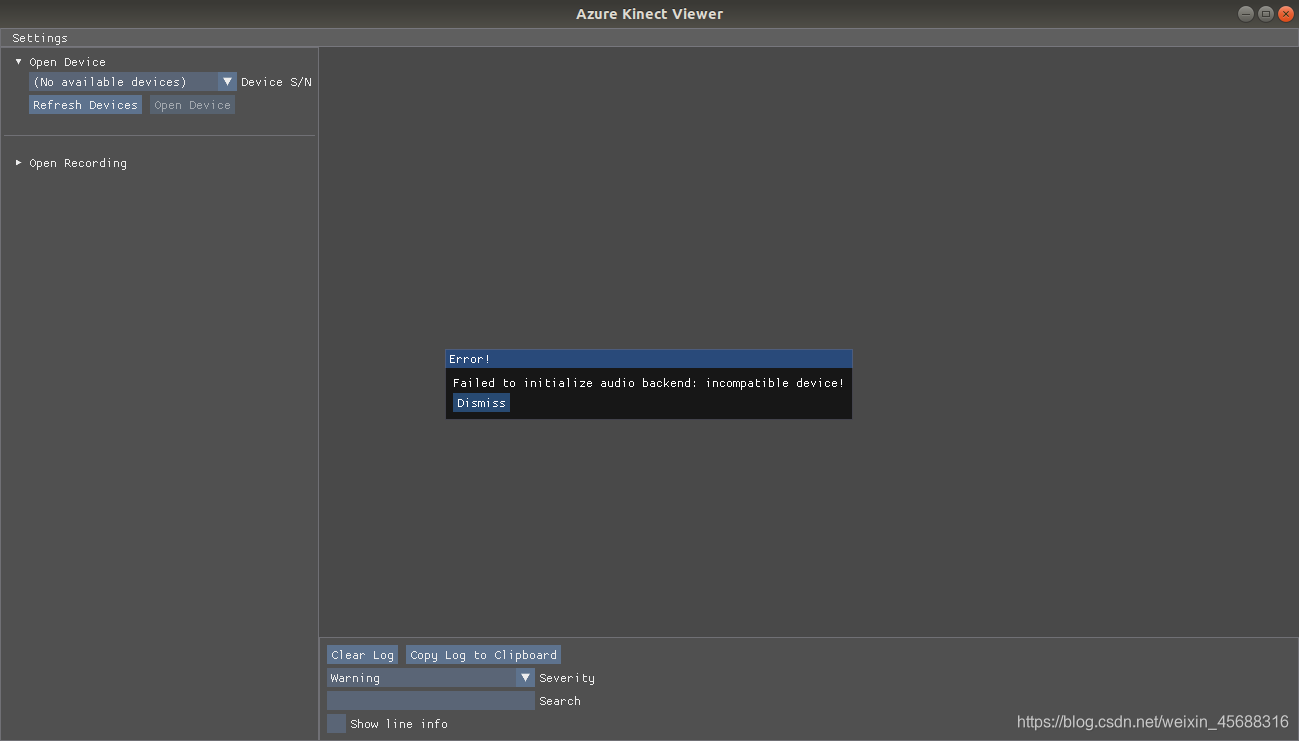Click the disabled Open Device button

tap(192, 105)
